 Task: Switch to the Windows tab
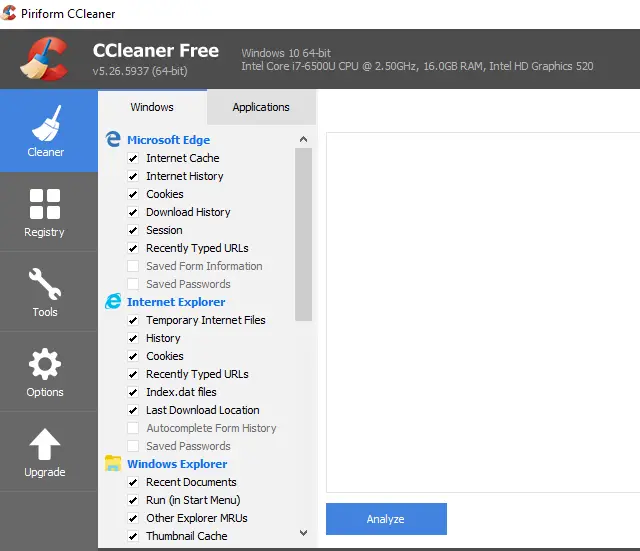click(x=152, y=107)
